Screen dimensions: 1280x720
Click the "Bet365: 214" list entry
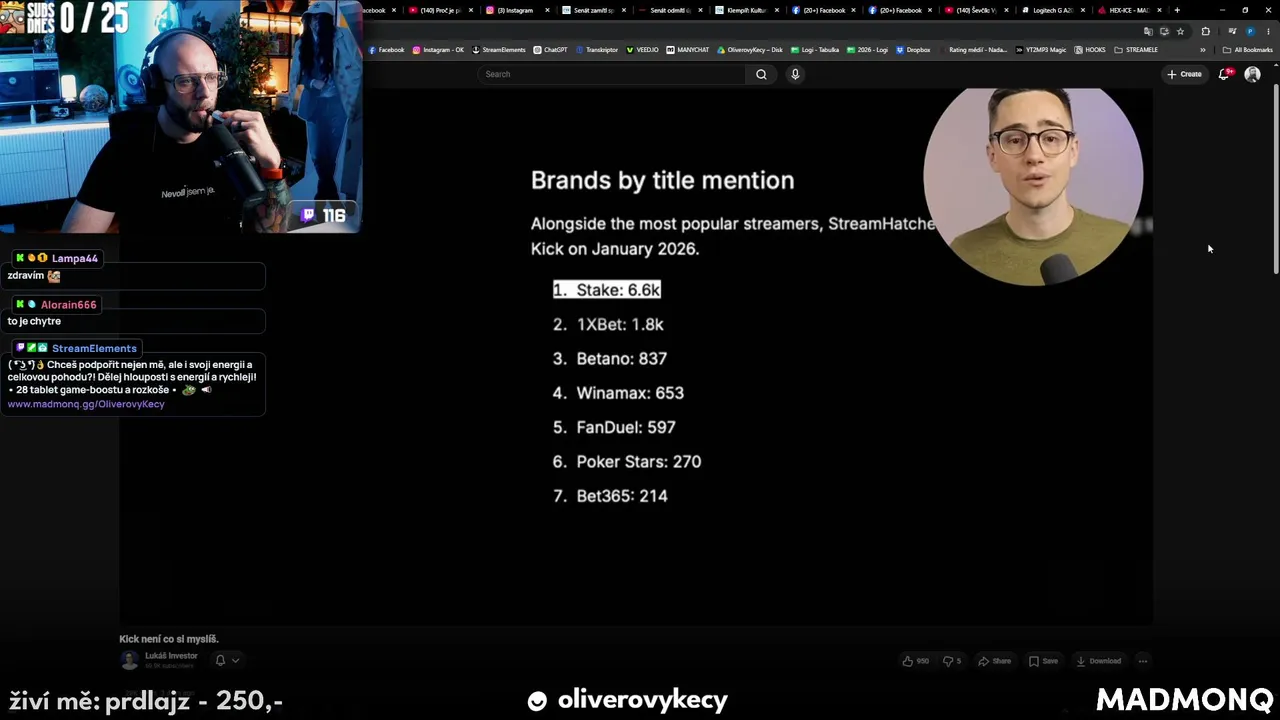pyautogui.click(x=610, y=496)
